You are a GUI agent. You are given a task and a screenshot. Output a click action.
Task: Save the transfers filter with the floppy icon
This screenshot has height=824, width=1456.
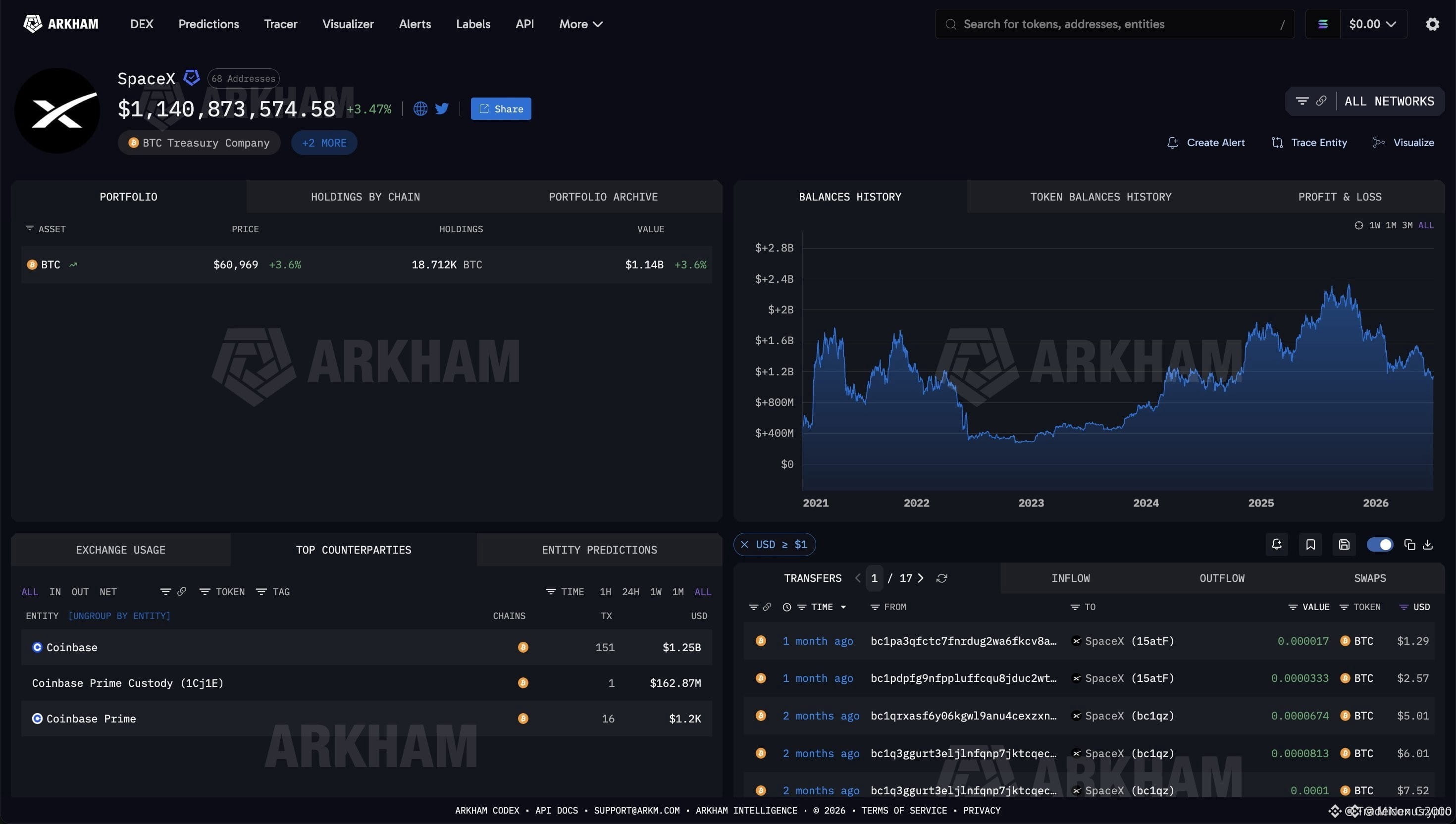pyautogui.click(x=1344, y=544)
